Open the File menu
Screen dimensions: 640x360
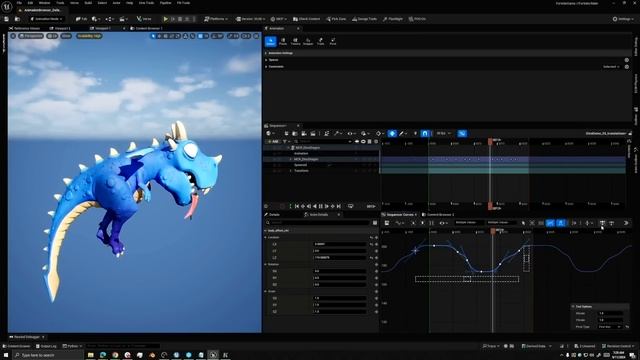19,3
